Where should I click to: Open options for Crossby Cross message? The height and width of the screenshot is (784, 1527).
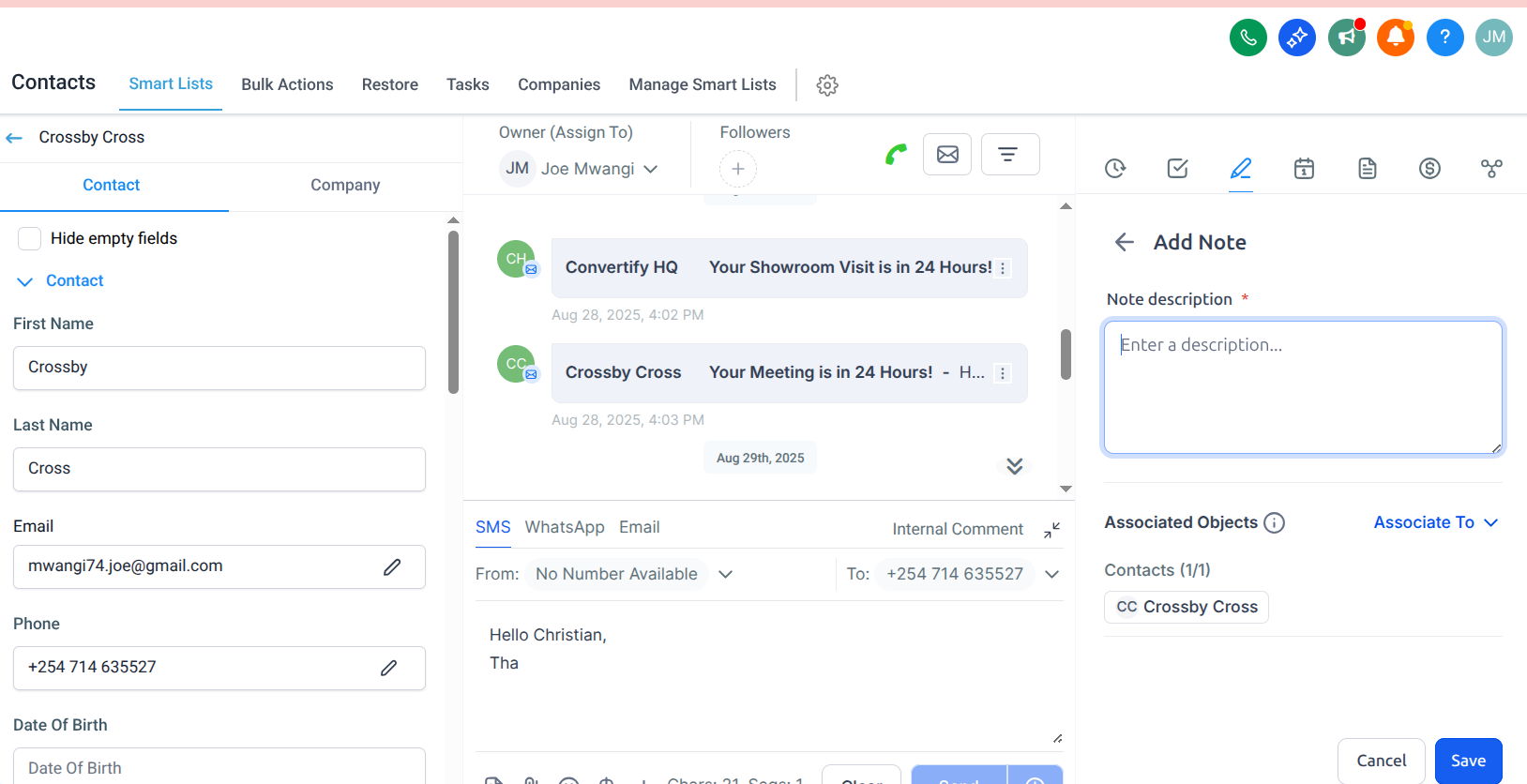pyautogui.click(x=1003, y=373)
